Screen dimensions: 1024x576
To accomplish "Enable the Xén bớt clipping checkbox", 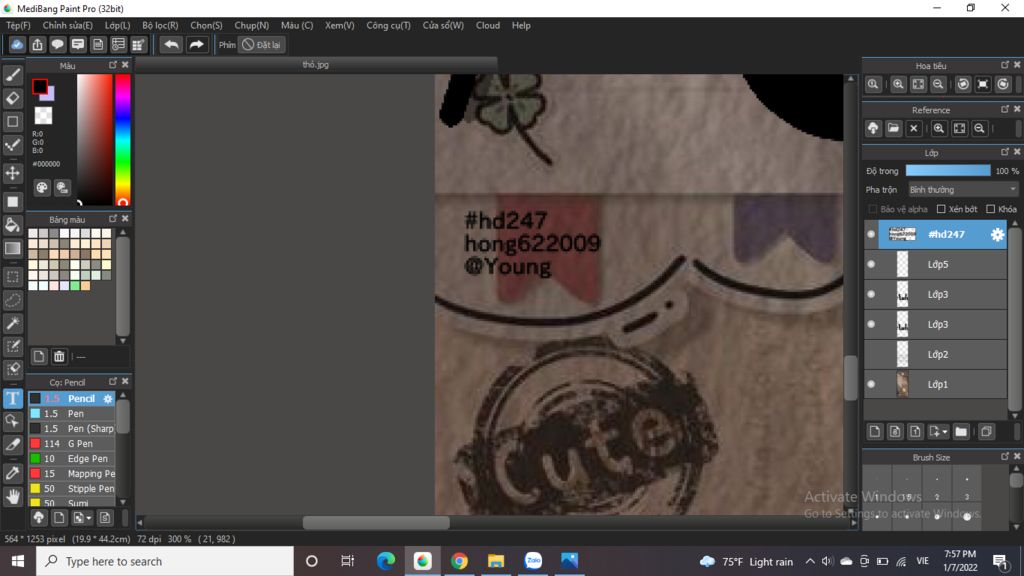I will [x=941, y=209].
